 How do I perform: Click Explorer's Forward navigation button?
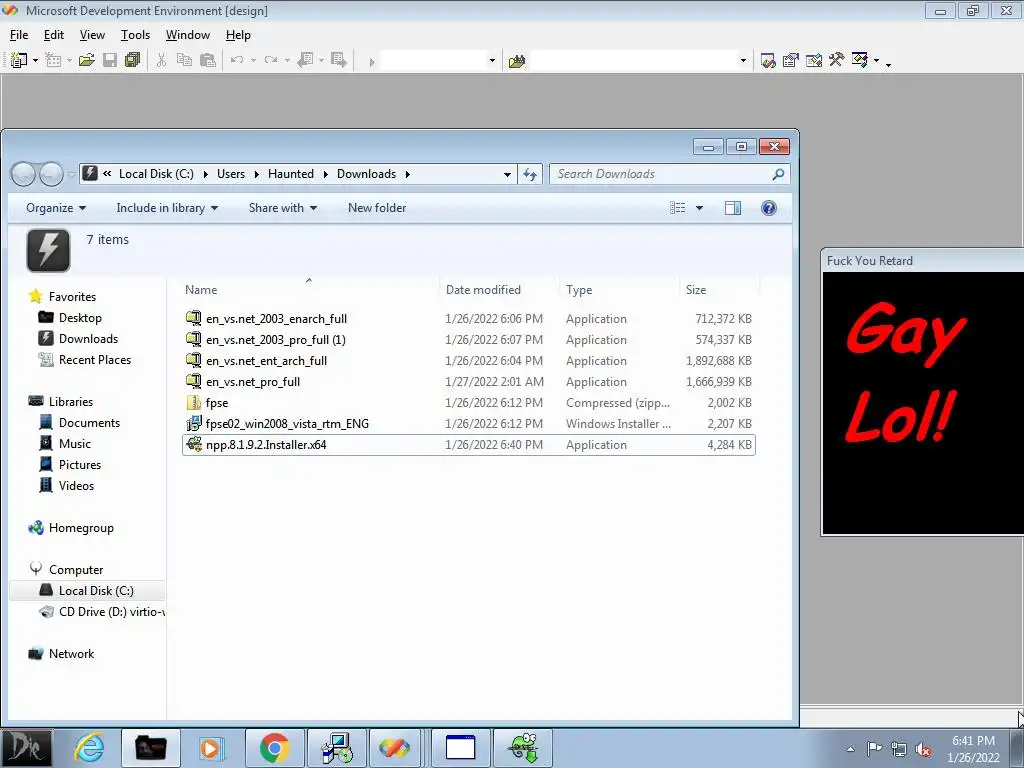point(51,174)
